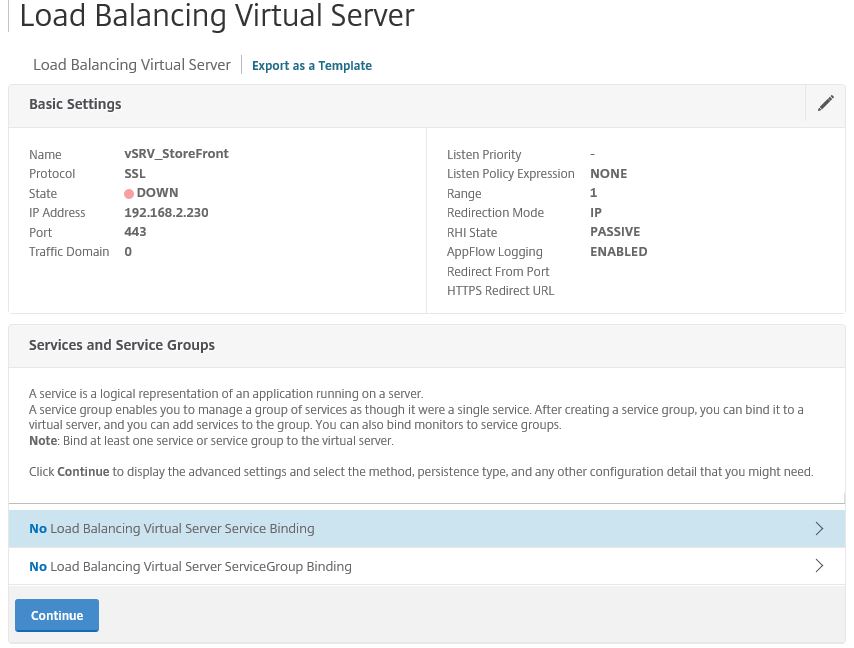Click the pencil icon to edit Basic Settings

(826, 103)
